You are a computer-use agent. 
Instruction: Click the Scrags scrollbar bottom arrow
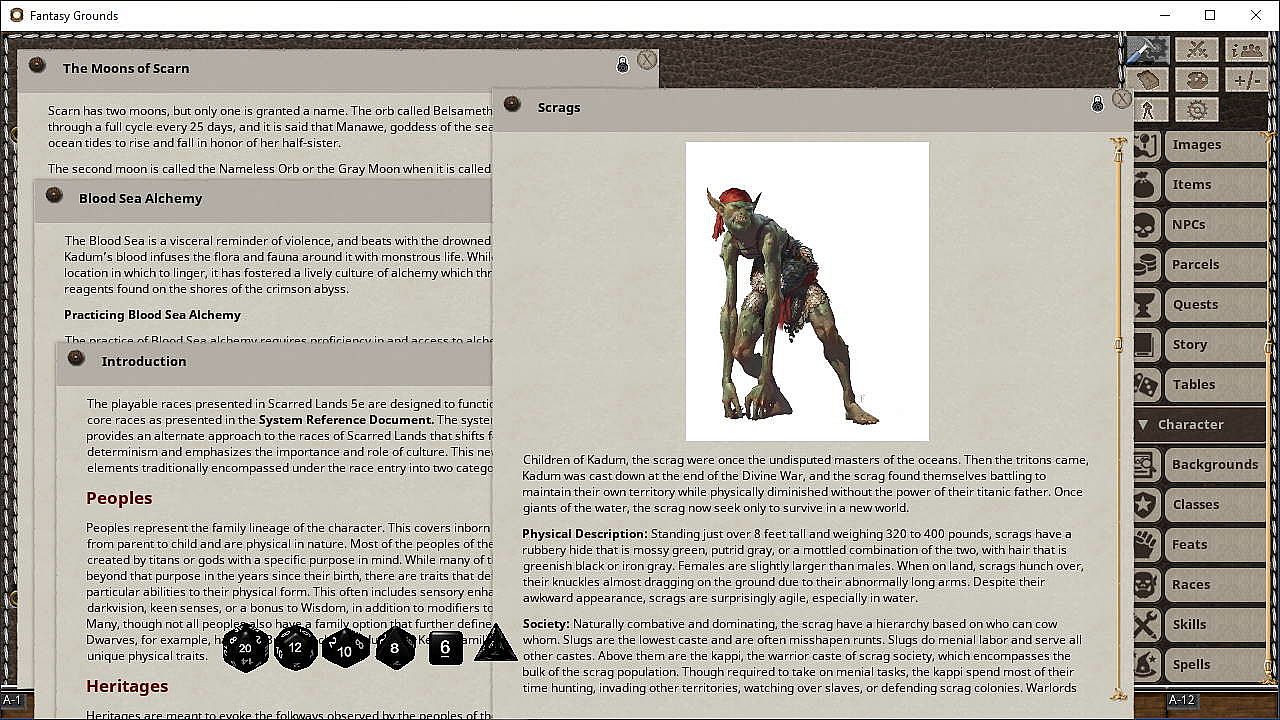1118,693
